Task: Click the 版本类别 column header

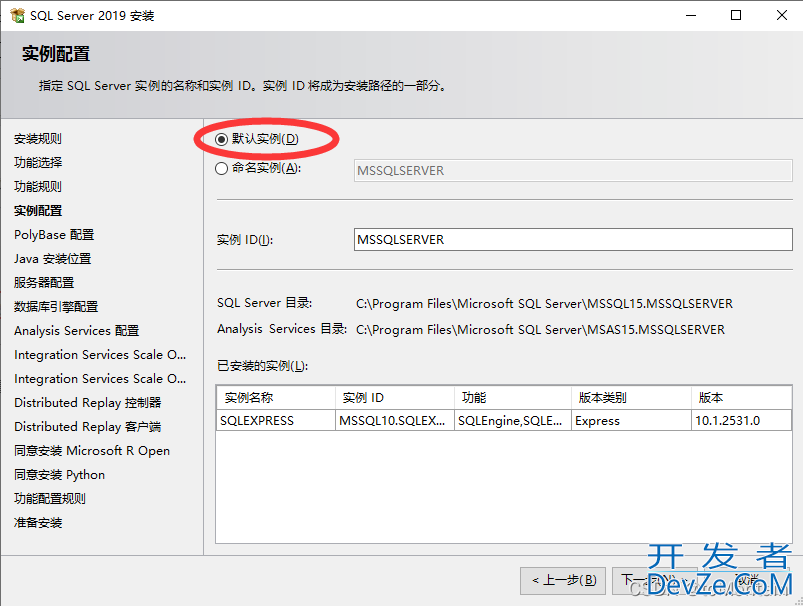Action: point(631,398)
